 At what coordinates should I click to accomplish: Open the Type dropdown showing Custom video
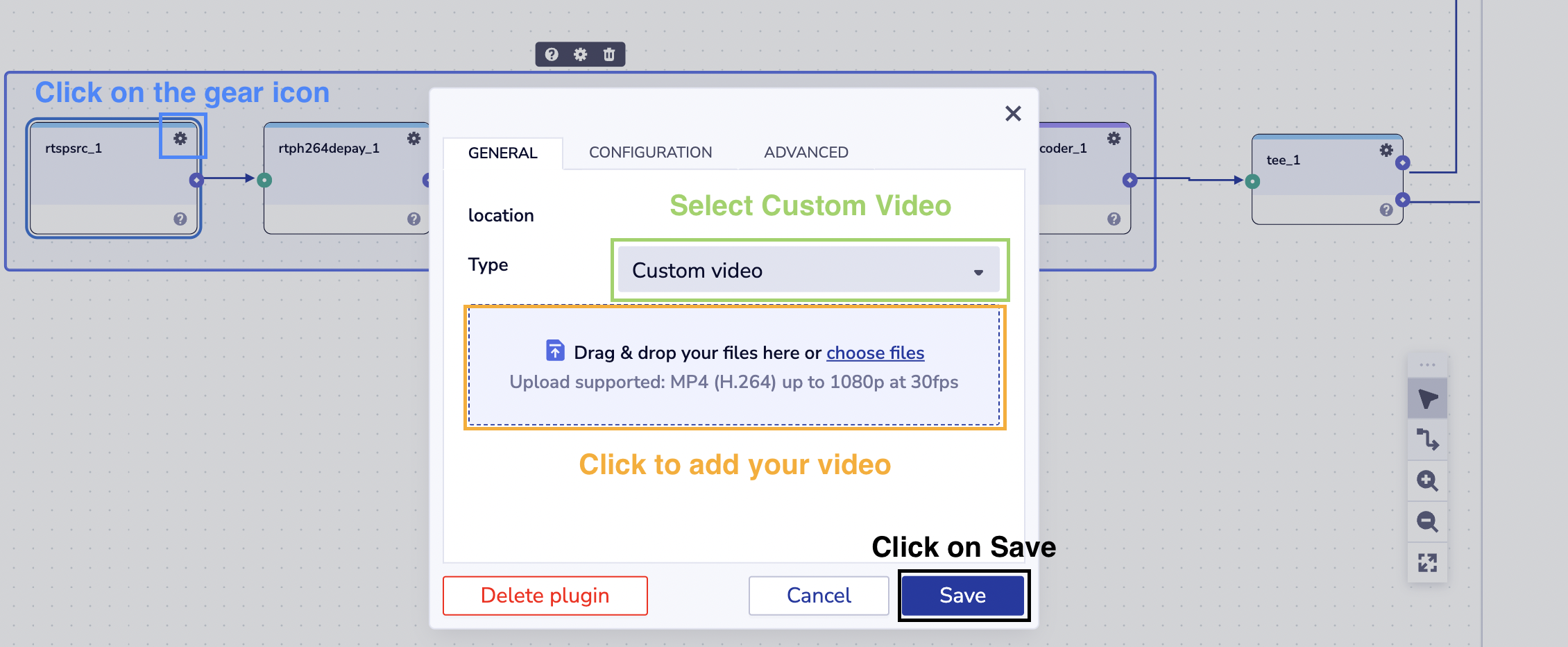coord(808,270)
